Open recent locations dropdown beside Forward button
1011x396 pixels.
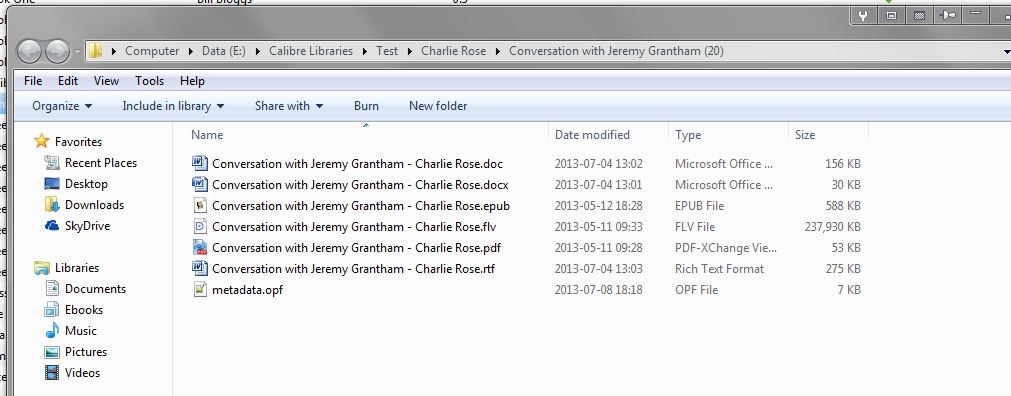coord(77,51)
